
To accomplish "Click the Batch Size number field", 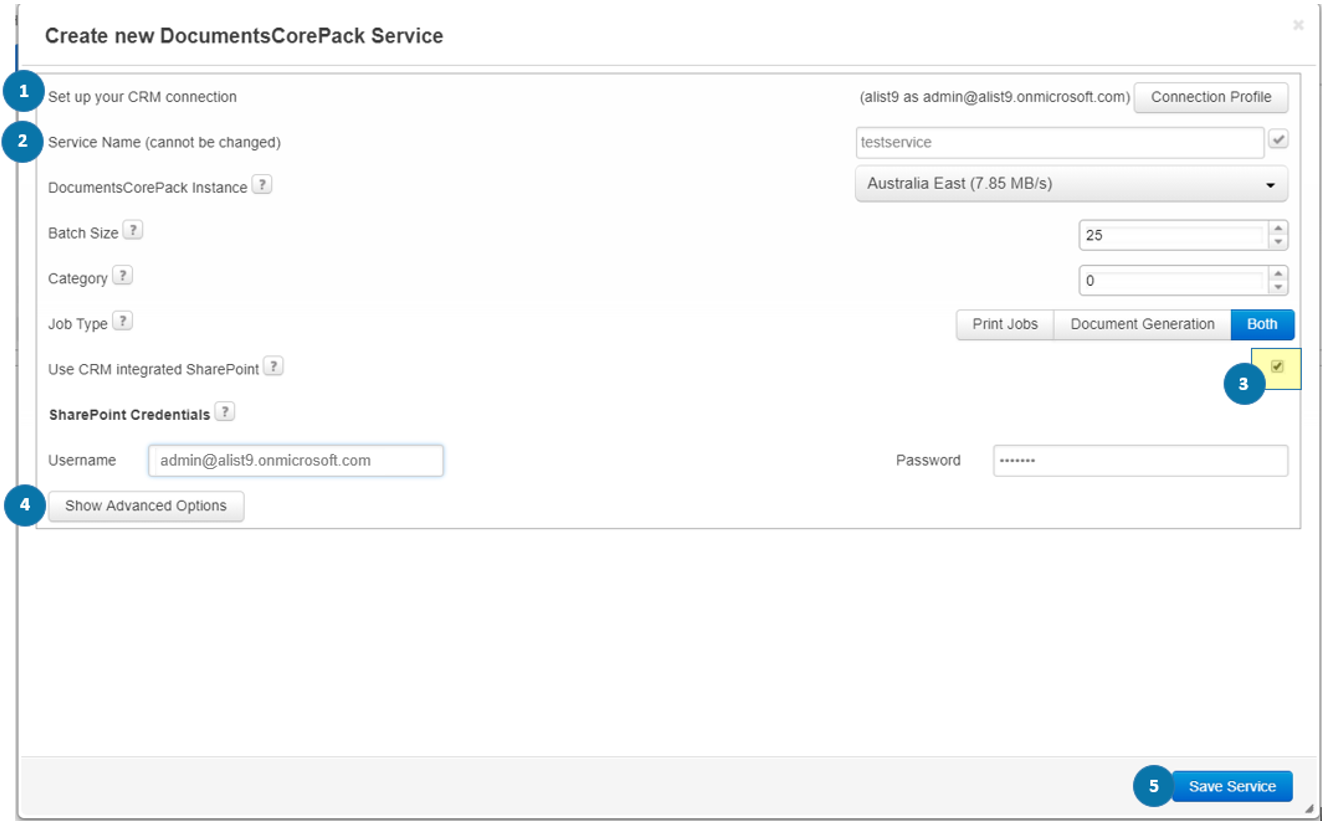I will click(1173, 235).
